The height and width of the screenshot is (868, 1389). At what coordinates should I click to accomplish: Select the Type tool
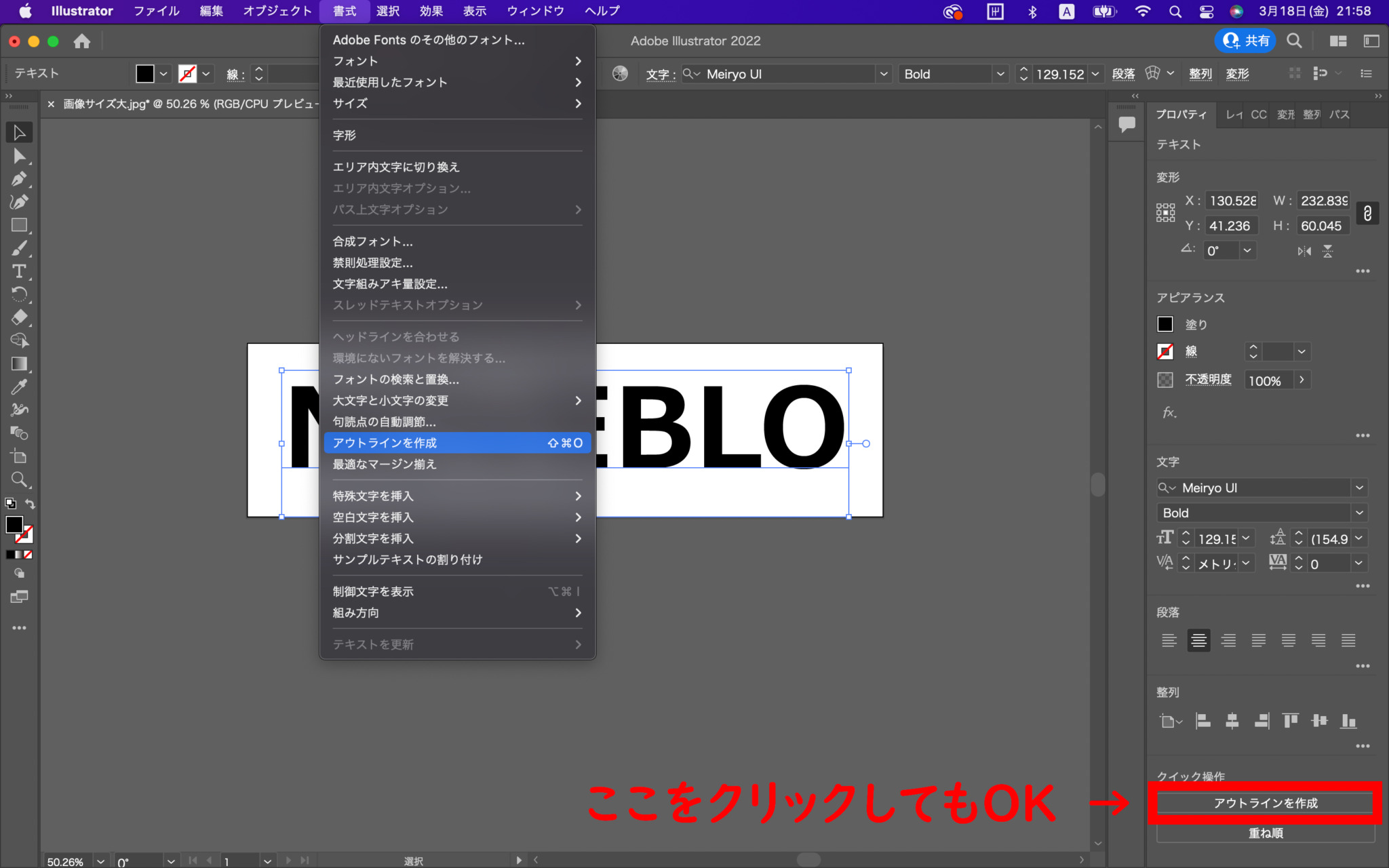click(x=19, y=271)
